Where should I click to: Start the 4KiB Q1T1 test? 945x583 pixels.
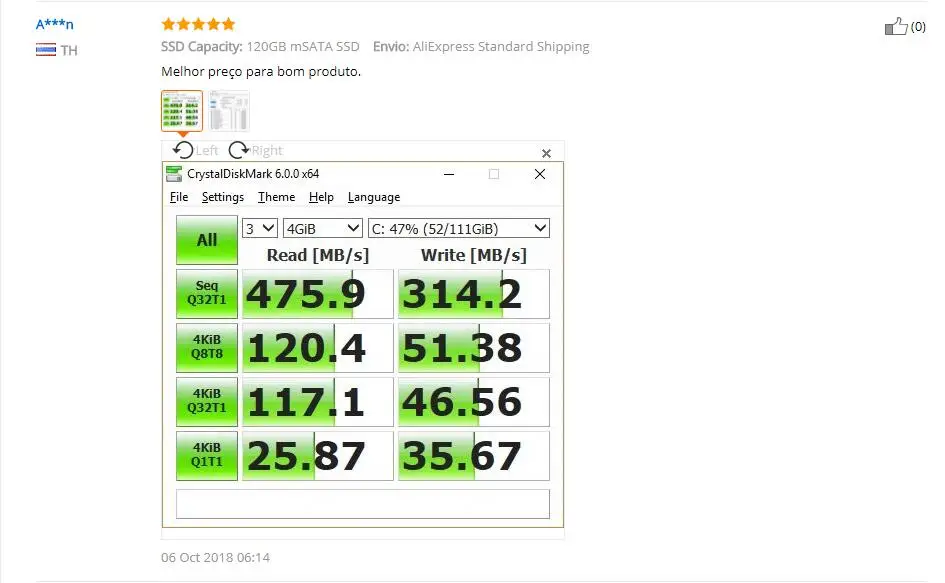point(207,455)
